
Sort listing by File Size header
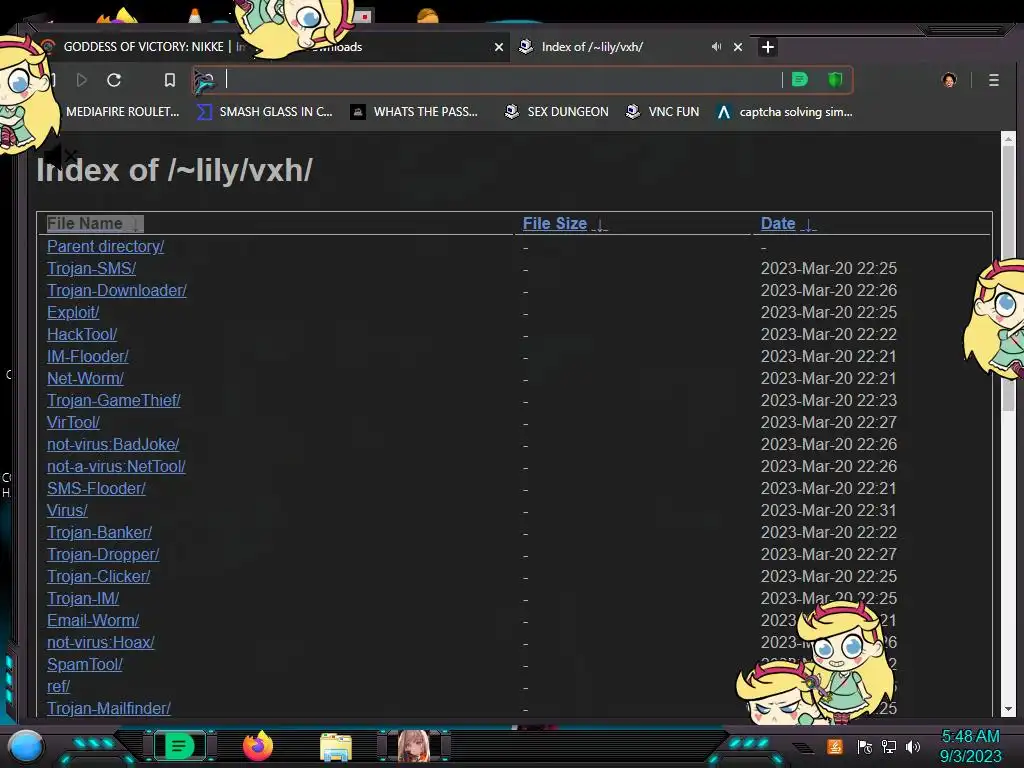[x=564, y=223]
